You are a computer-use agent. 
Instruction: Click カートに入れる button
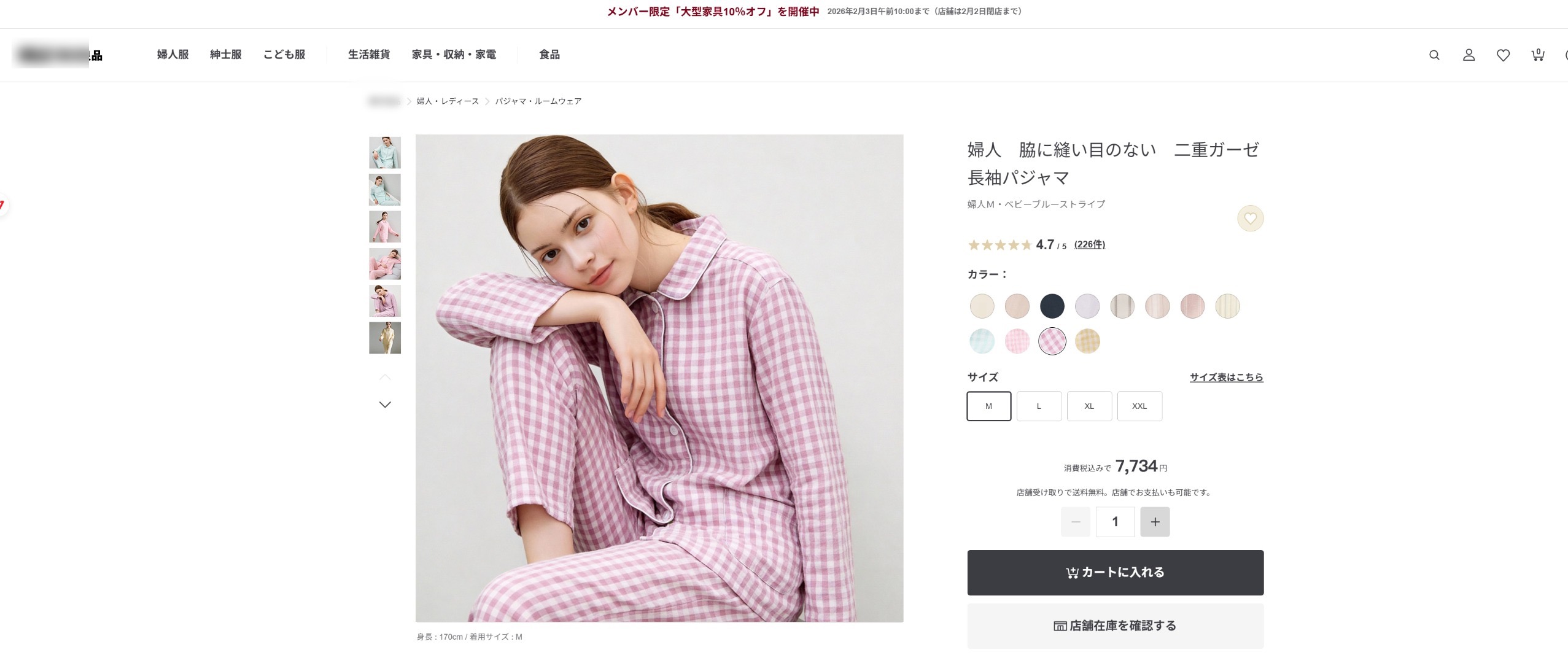click(x=1116, y=573)
